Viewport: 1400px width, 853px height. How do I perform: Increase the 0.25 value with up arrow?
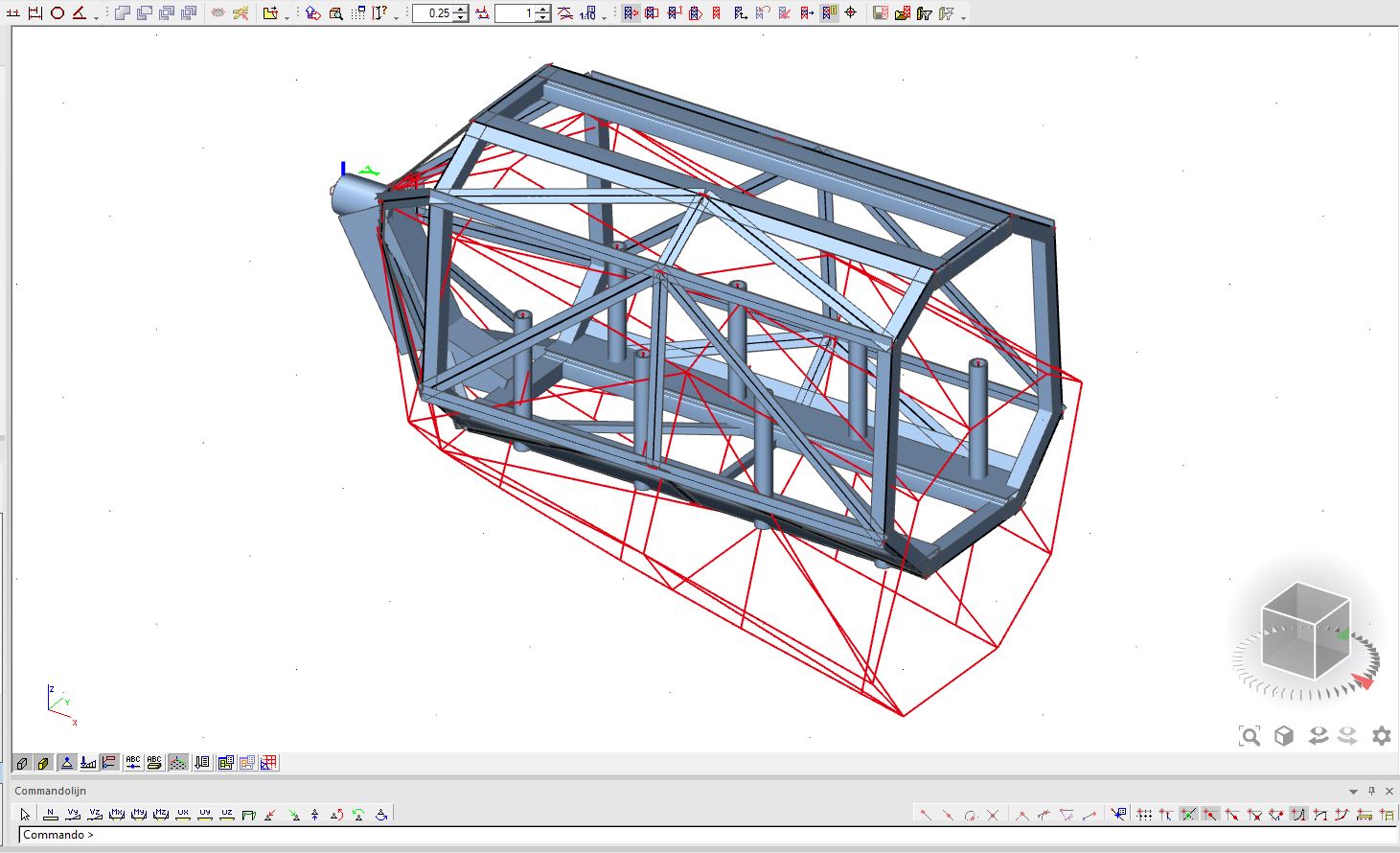[x=461, y=10]
